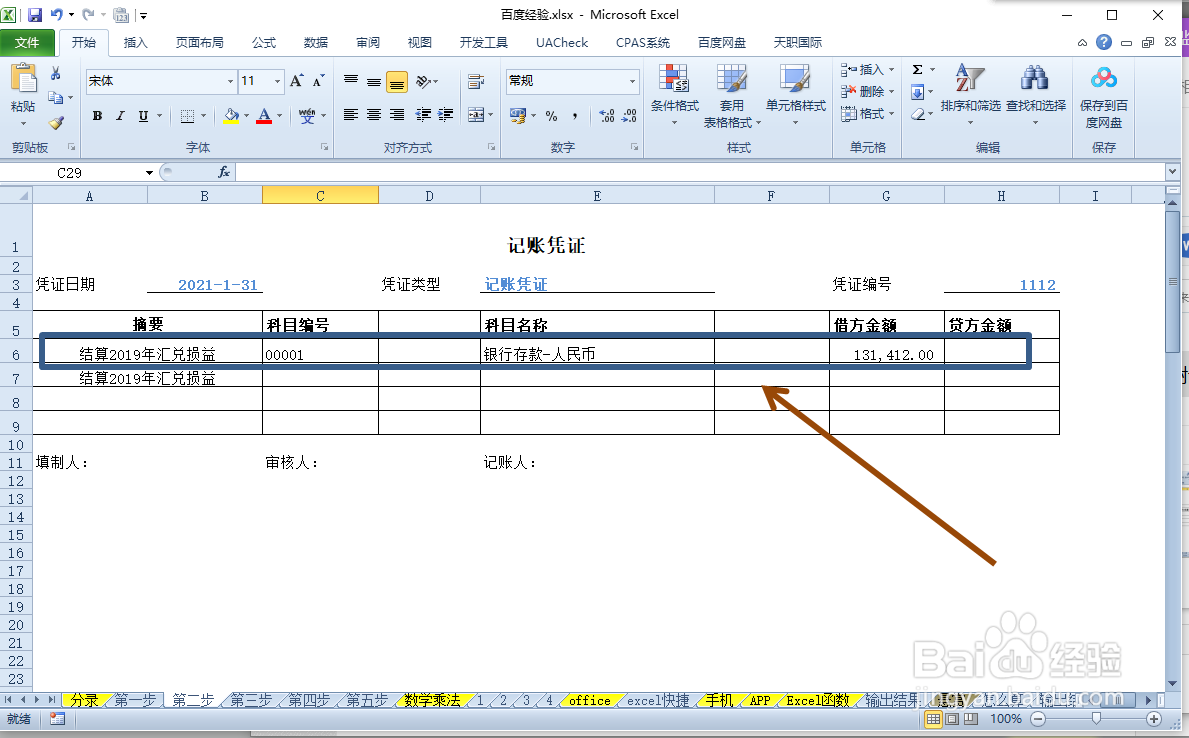Apply percent style to the cell
The height and width of the screenshot is (738, 1189).
point(550,116)
